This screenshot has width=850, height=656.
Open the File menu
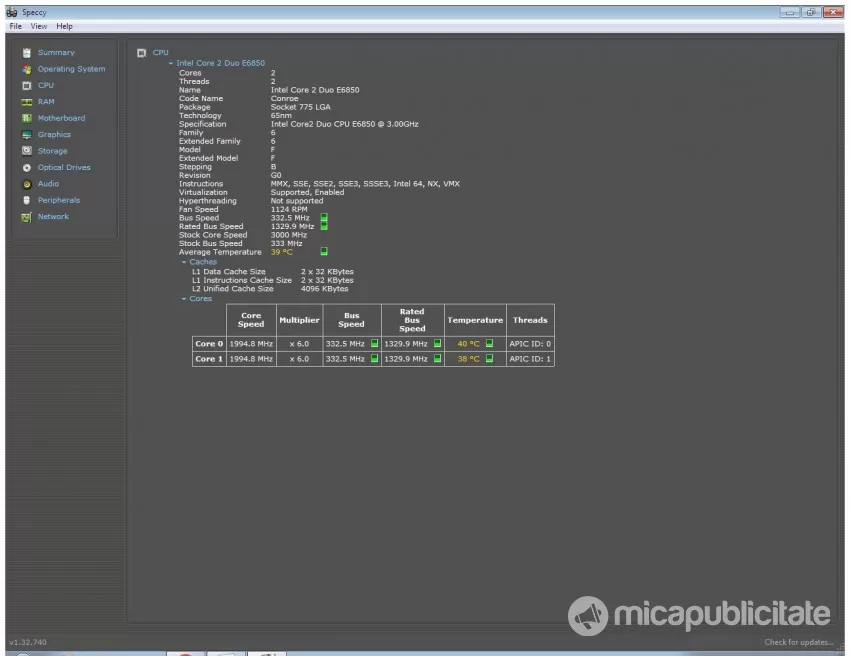(x=16, y=26)
